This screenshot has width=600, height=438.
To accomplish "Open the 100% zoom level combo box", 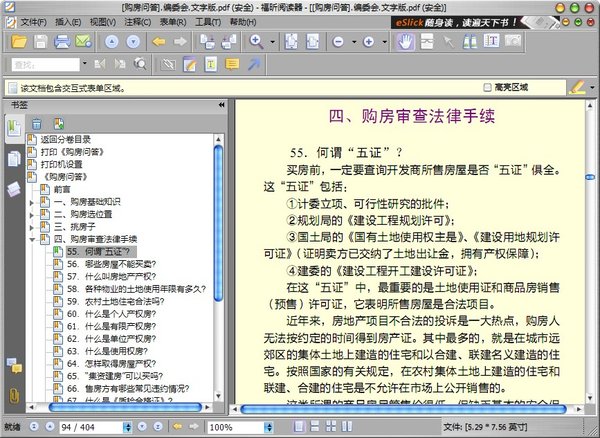I will (240, 427).
